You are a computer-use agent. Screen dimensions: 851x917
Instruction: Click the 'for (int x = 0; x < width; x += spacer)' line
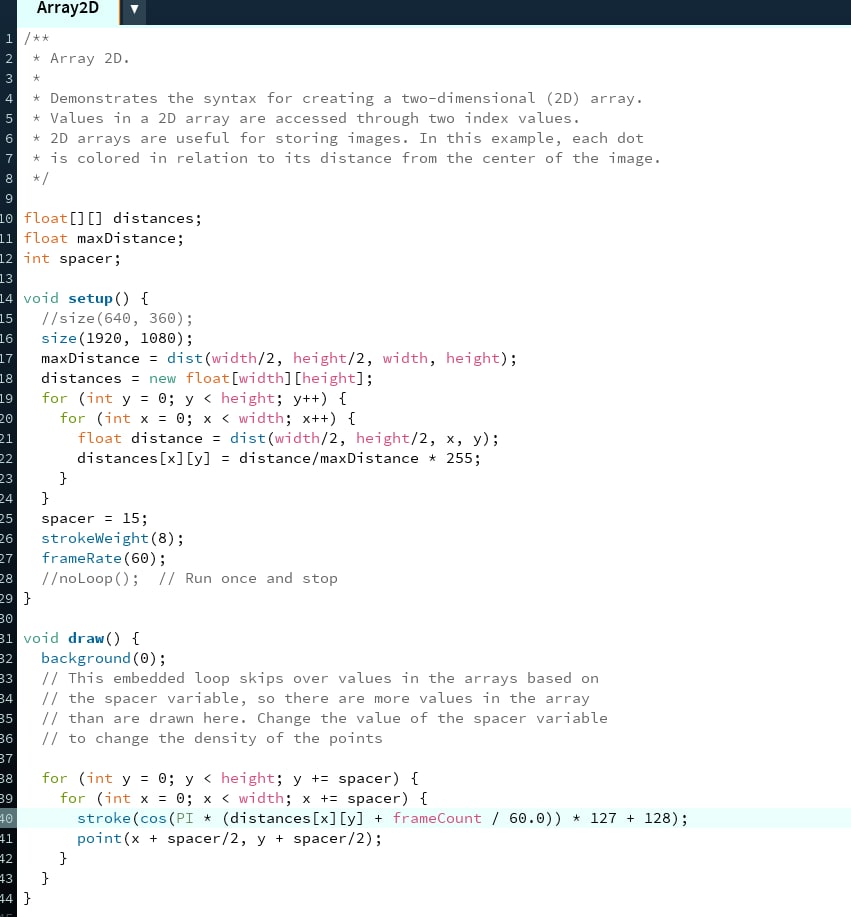[243, 798]
